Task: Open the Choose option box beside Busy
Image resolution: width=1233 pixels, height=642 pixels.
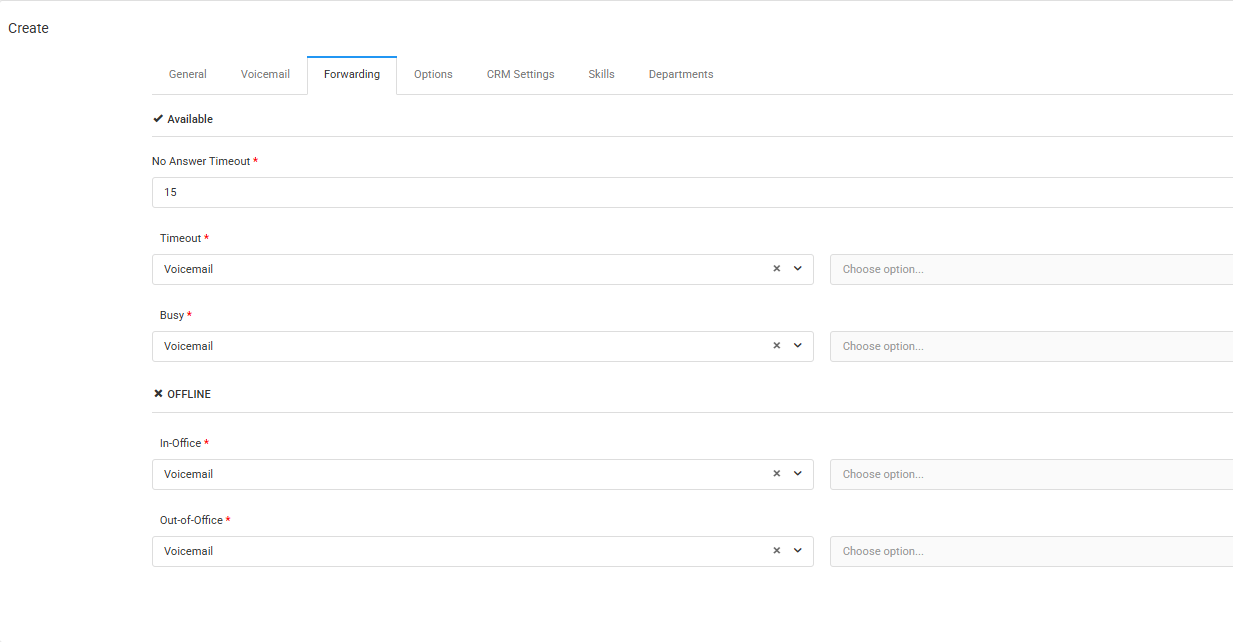Action: 1031,346
